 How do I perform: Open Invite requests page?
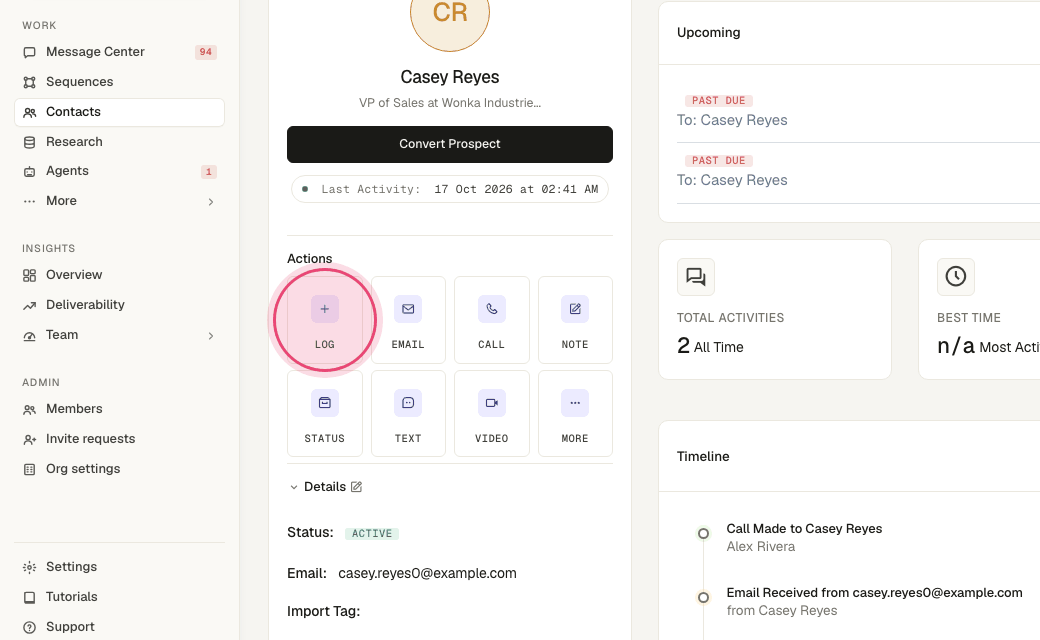(x=119, y=438)
